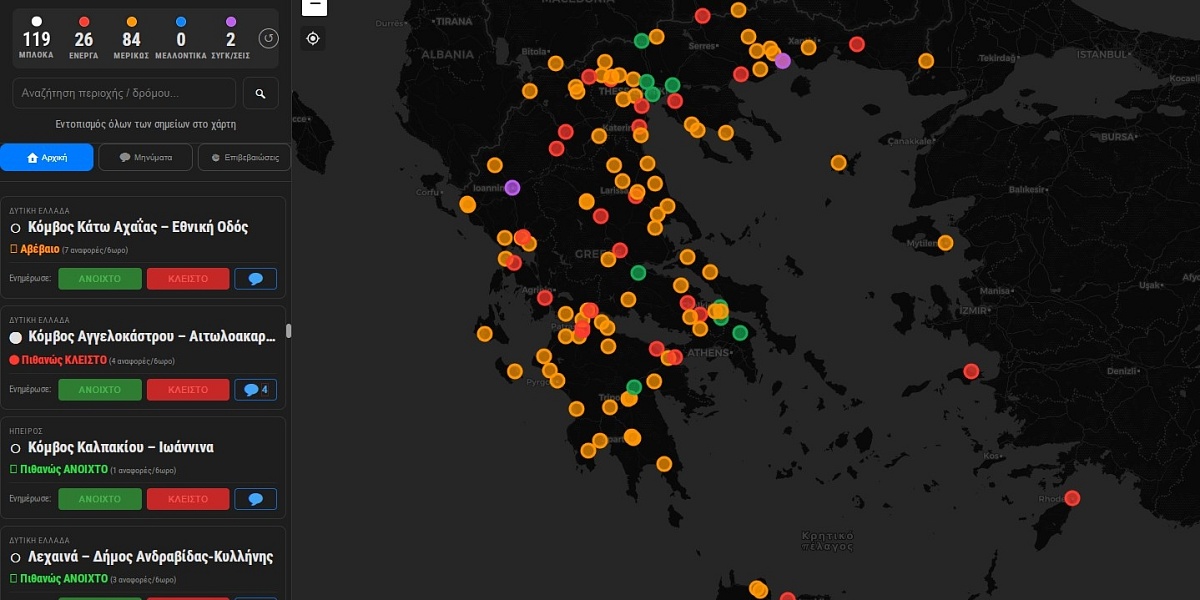Screen dimensions: 1200x600
Task: Click the magnifier search button
Action: (x=260, y=93)
